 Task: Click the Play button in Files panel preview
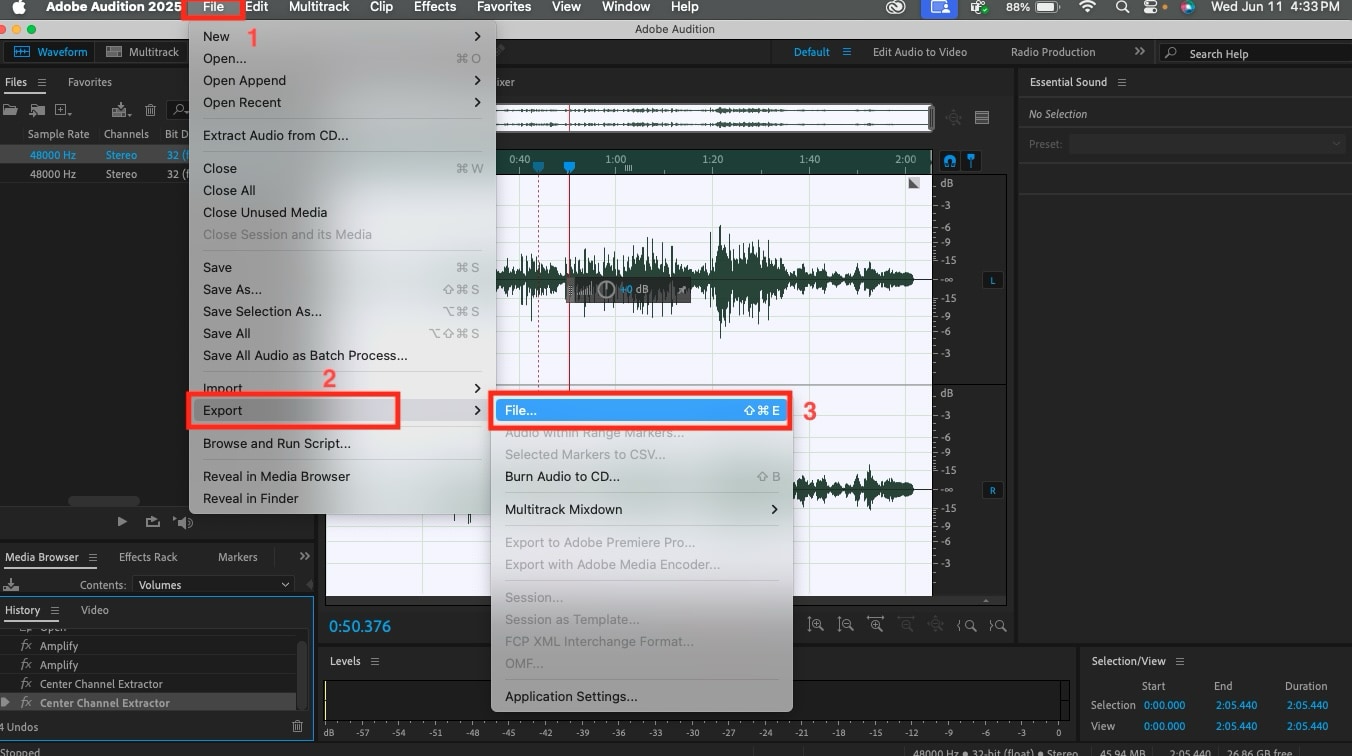[122, 521]
